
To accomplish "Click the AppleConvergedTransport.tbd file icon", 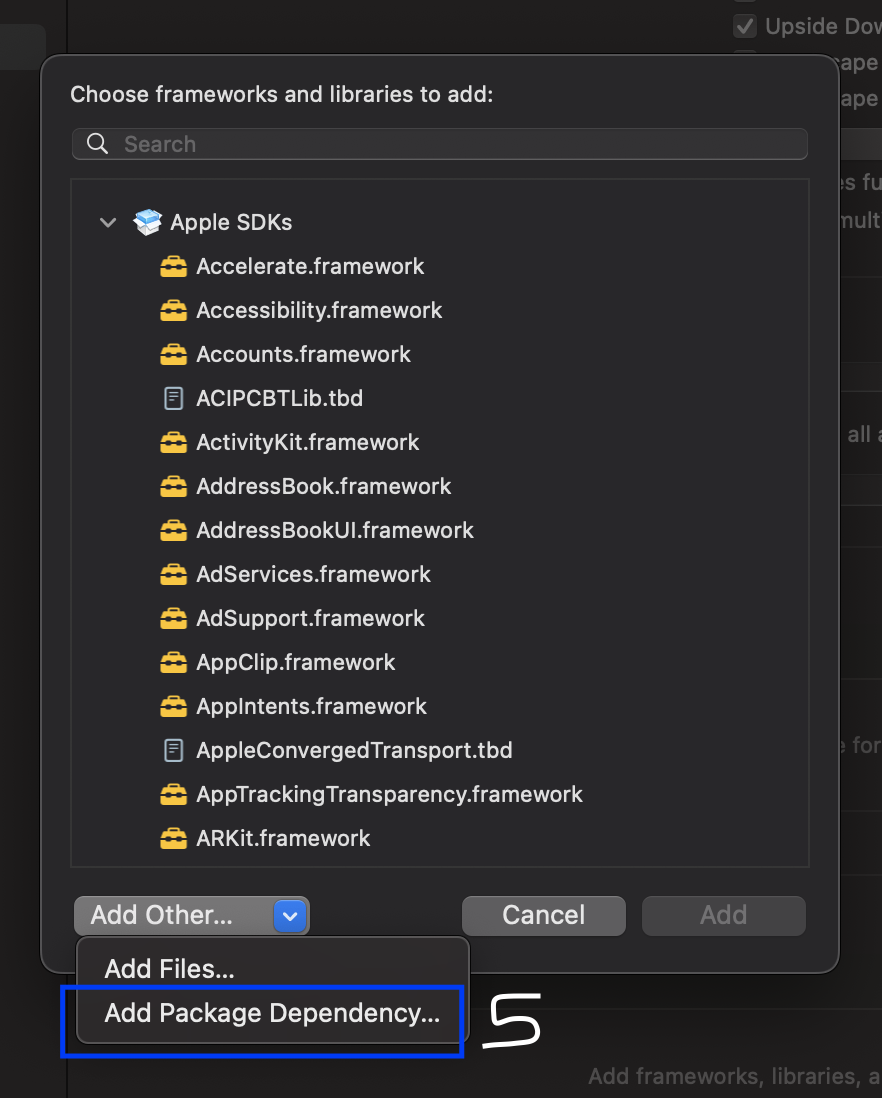I will [173, 750].
